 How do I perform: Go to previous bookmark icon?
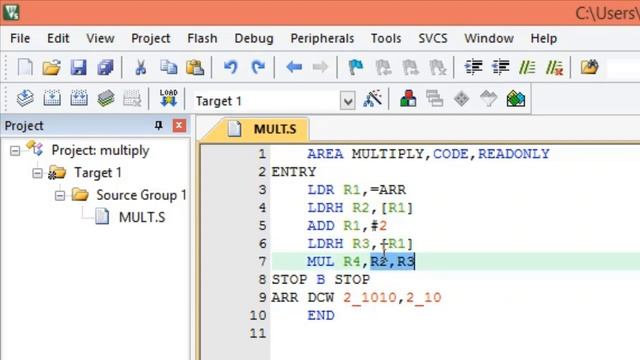[383, 67]
